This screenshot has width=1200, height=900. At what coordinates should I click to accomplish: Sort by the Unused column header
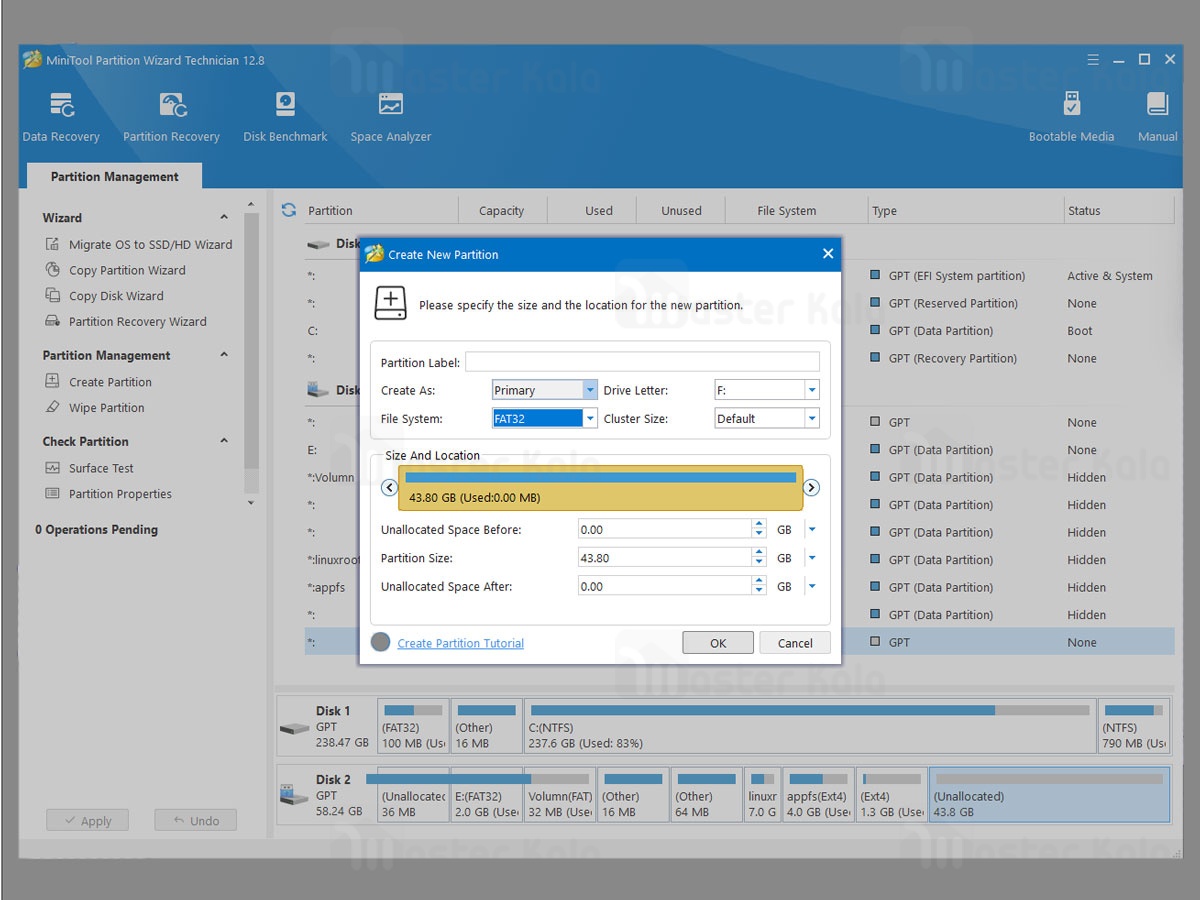(x=681, y=210)
